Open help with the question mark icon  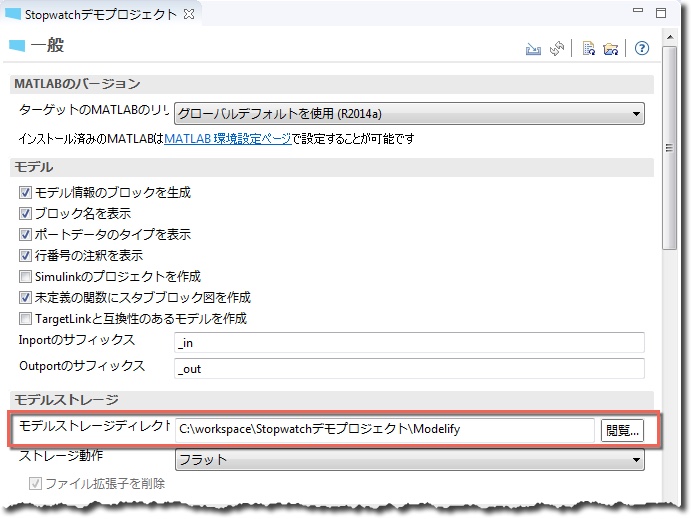642,48
